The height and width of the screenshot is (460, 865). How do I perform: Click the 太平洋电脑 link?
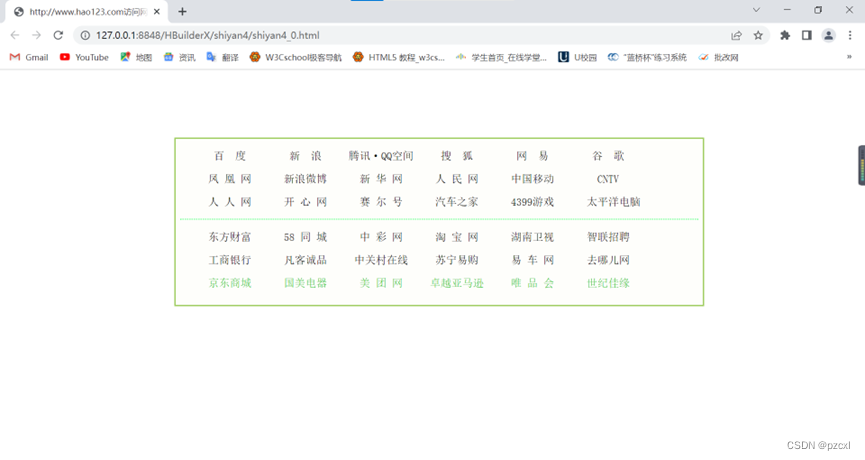[x=613, y=202]
